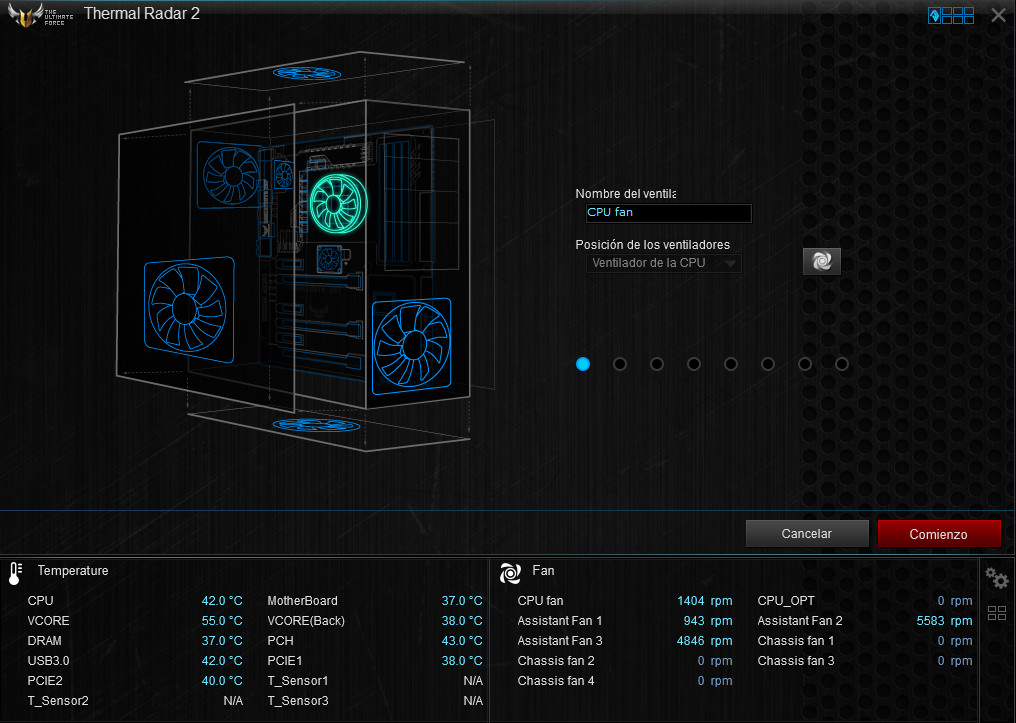Click the Nombre del ventilador label
The image size is (1016, 723).
626,194
